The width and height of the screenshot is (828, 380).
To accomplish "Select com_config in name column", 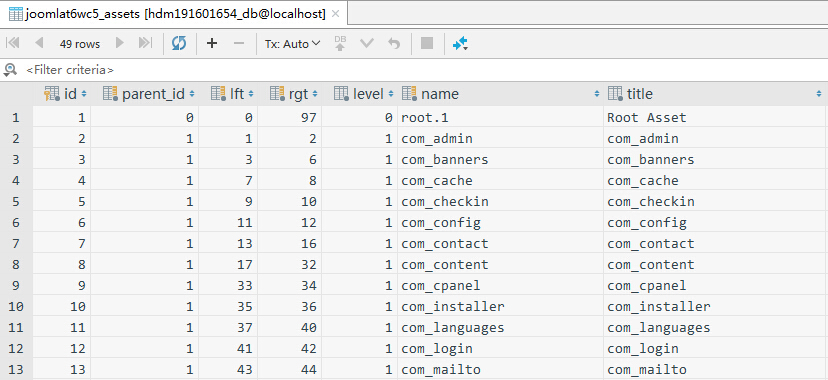I will click(500, 222).
